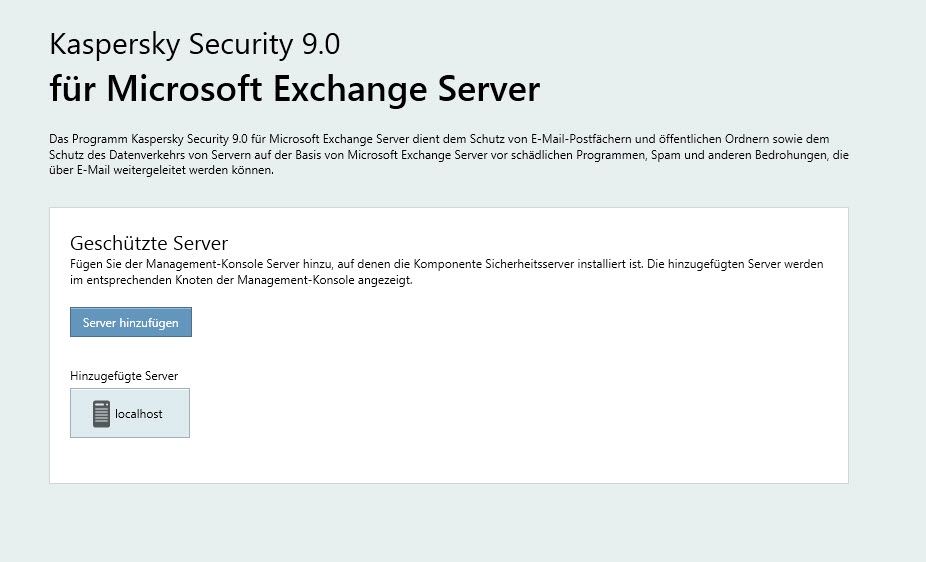Click the 'Hinzugefügte Server' label
Image resolution: width=926 pixels, height=562 pixels.
pyautogui.click(x=124, y=376)
